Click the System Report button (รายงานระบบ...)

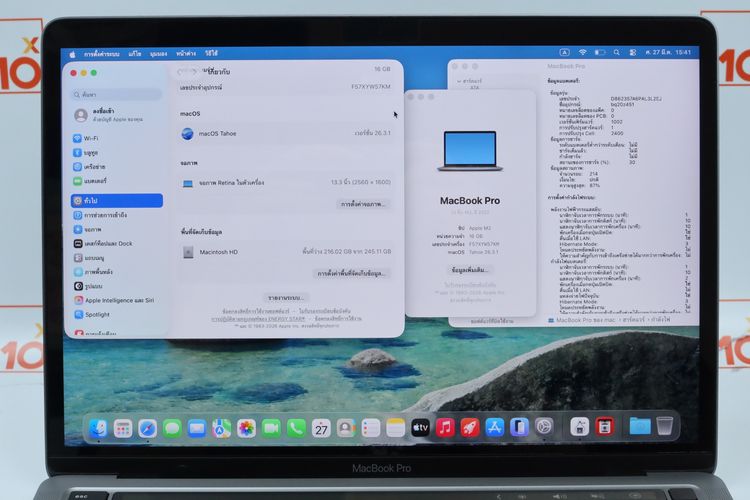pyautogui.click(x=286, y=298)
